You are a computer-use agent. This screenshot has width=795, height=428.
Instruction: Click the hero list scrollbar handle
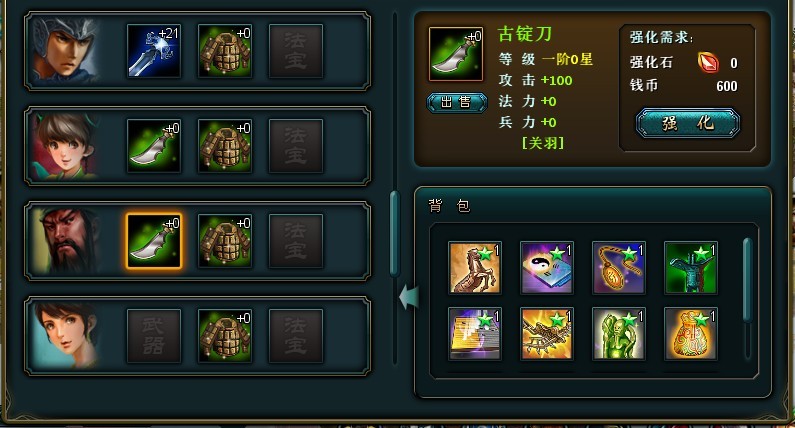click(395, 234)
